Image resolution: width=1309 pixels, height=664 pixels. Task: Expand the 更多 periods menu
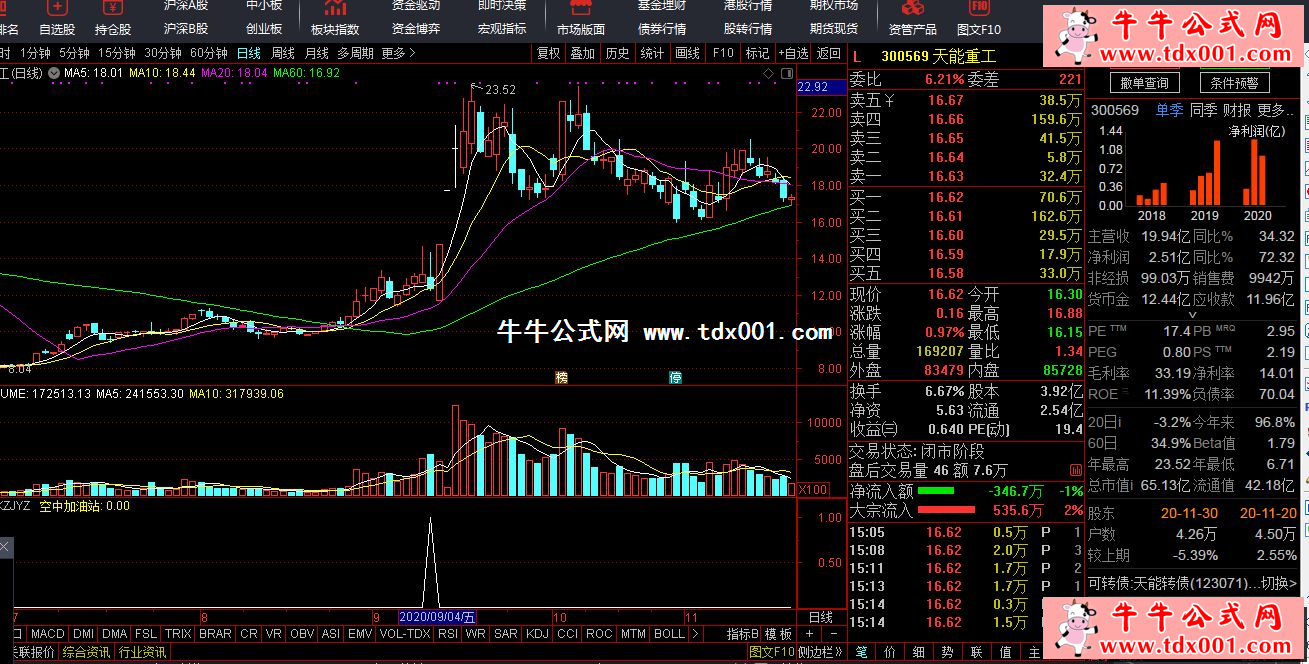pyautogui.click(x=398, y=53)
